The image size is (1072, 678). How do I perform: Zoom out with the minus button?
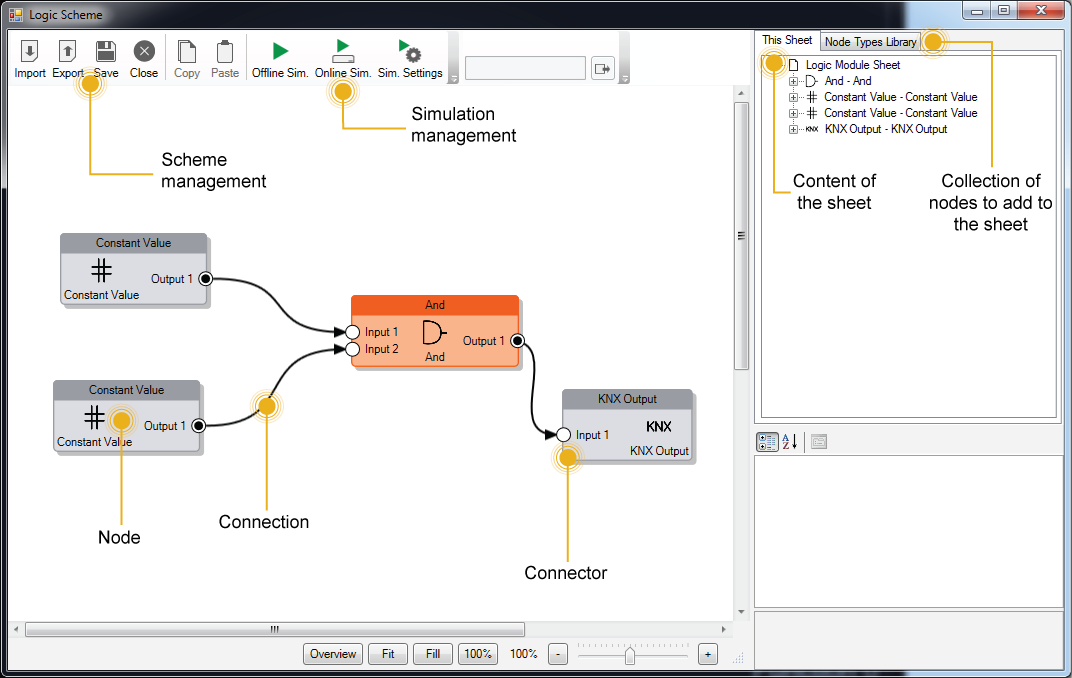(558, 655)
